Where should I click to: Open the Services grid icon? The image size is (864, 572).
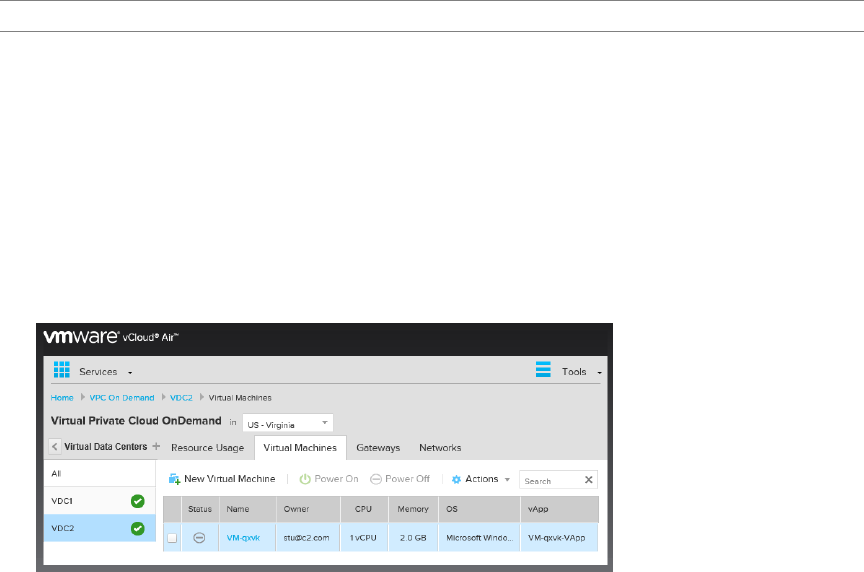[62, 370]
